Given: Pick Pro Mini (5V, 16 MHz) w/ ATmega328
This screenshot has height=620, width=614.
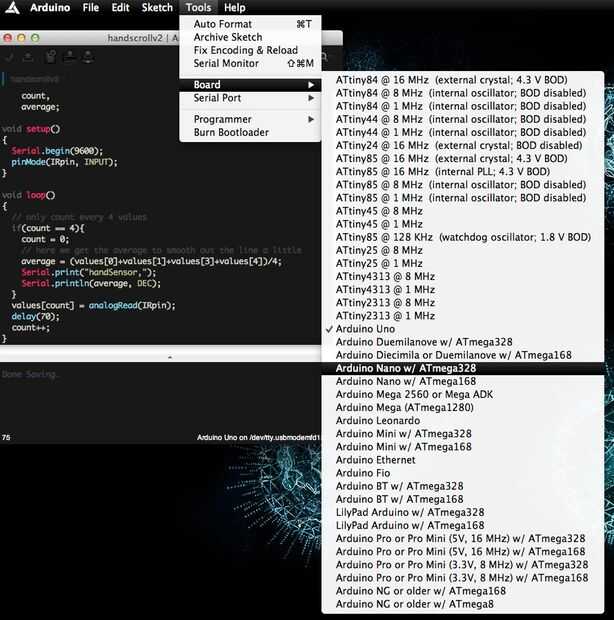Looking at the screenshot, I should pos(463,539).
